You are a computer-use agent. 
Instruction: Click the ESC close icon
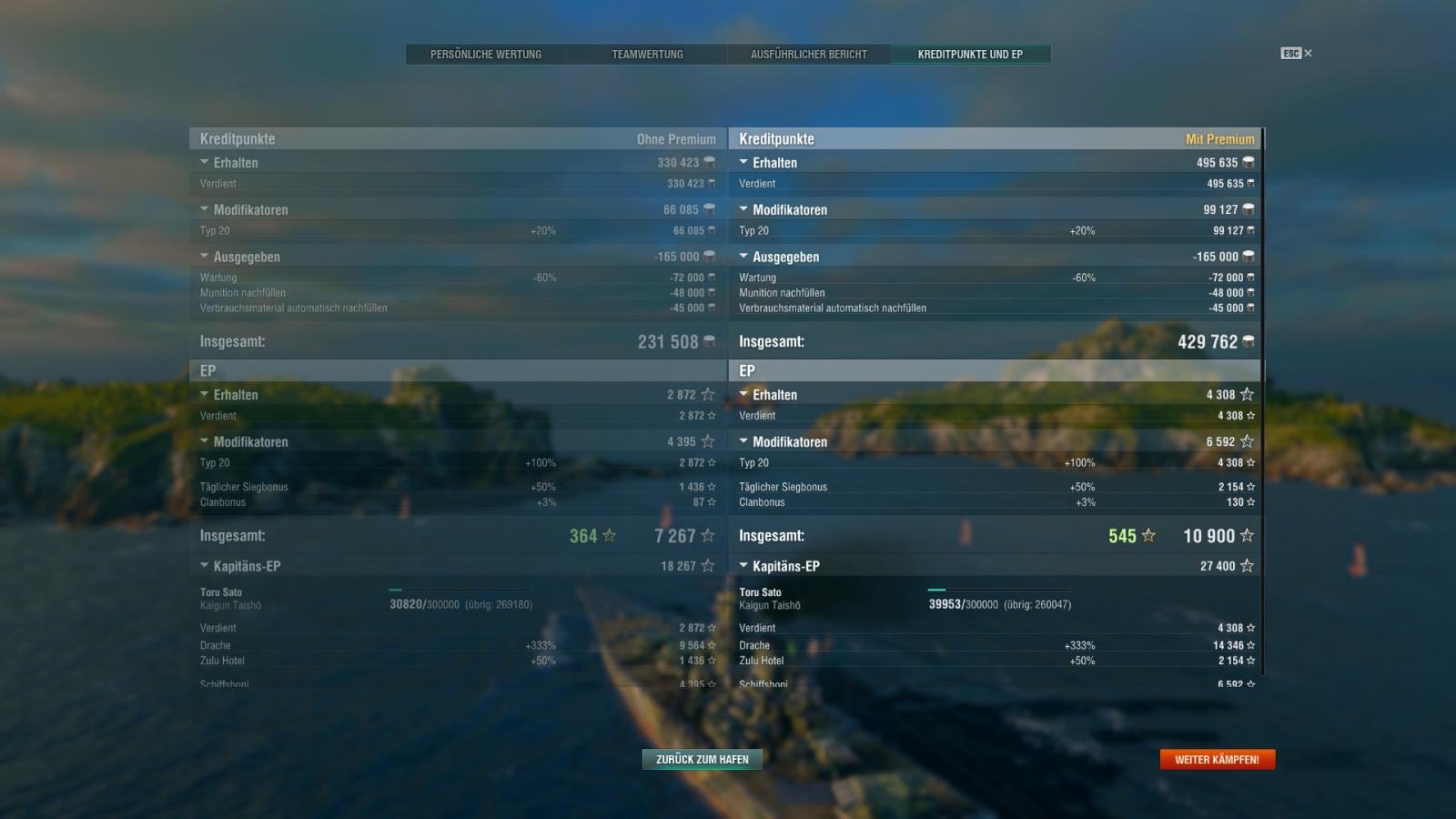click(x=1296, y=54)
